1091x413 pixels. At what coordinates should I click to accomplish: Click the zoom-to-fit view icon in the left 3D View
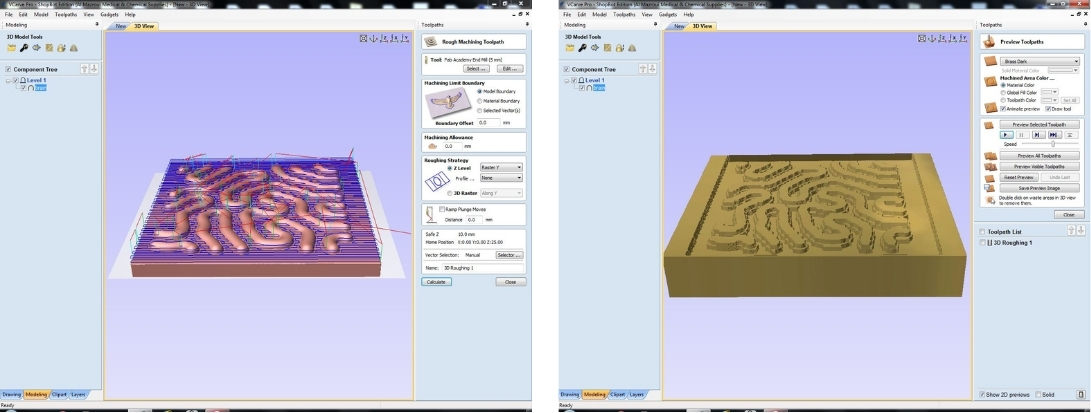(x=364, y=38)
